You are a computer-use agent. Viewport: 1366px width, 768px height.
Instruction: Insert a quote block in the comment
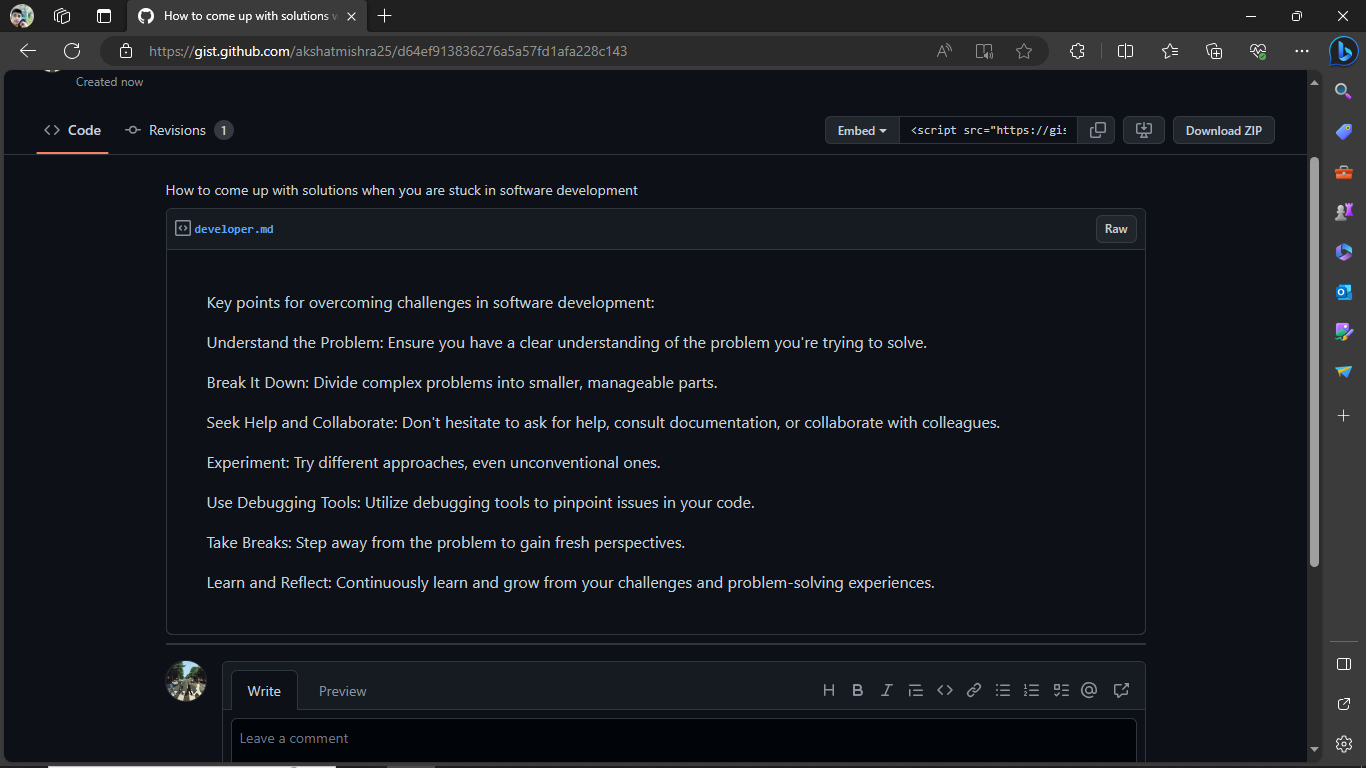[x=915, y=690]
